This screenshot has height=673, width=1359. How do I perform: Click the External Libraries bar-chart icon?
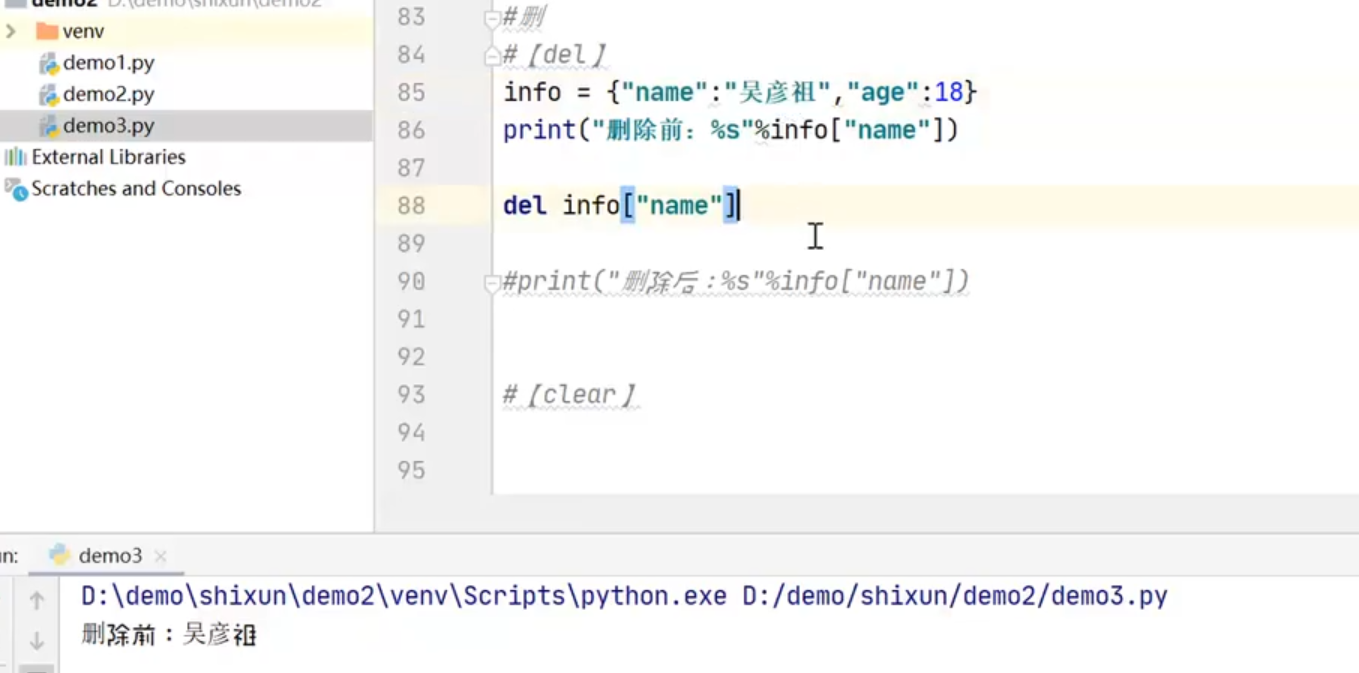tap(15, 157)
